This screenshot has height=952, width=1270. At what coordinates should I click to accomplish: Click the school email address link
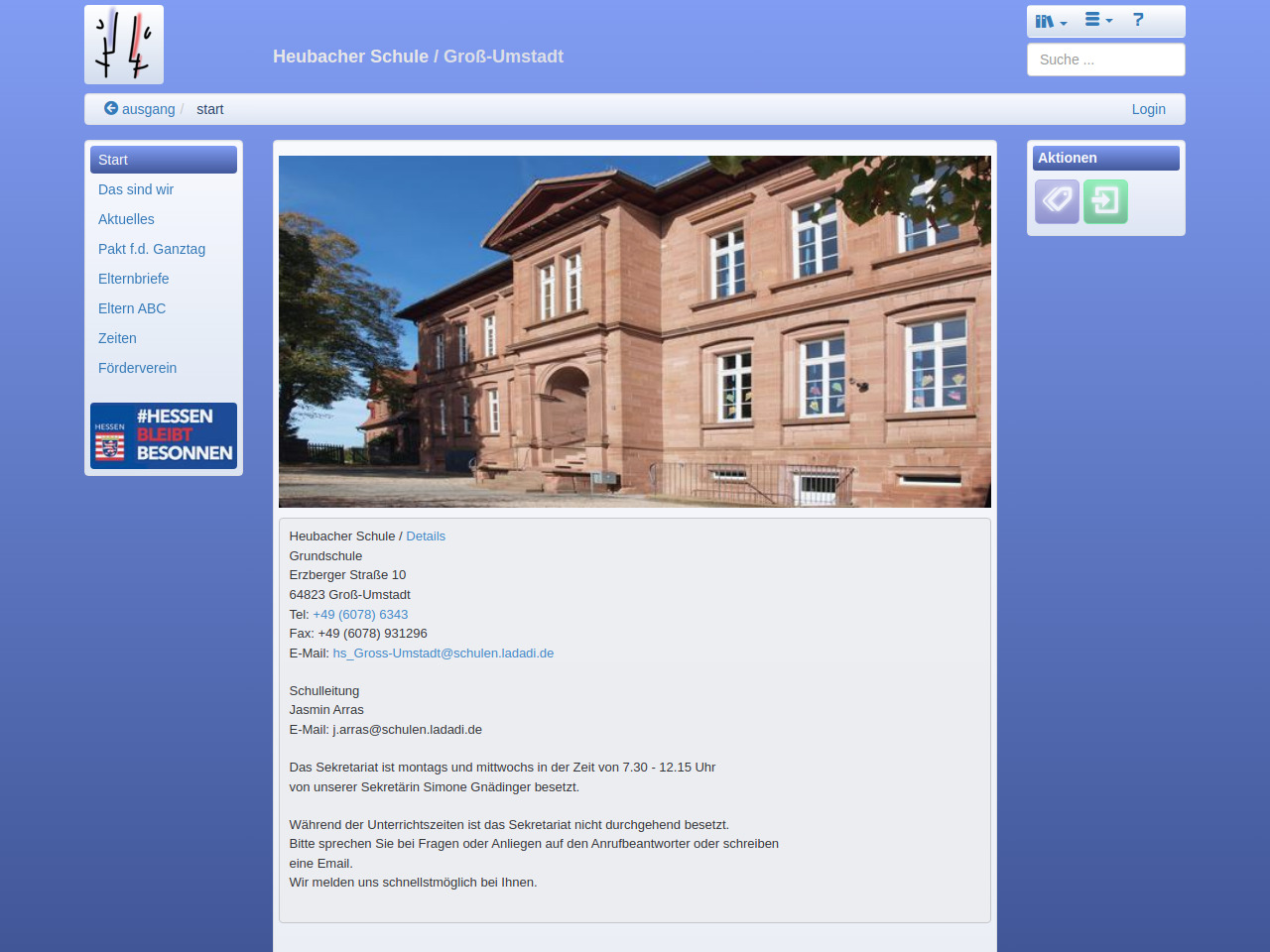(x=444, y=654)
